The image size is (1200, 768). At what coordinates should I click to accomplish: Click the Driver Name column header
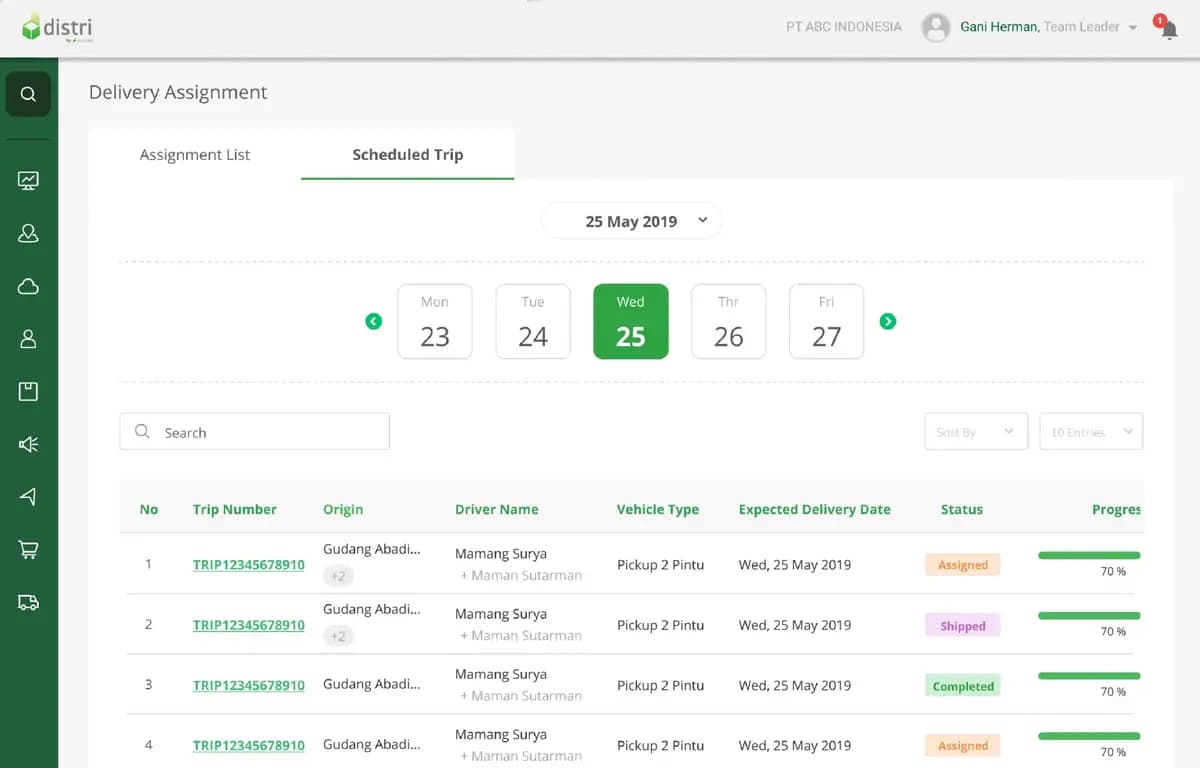[497, 509]
